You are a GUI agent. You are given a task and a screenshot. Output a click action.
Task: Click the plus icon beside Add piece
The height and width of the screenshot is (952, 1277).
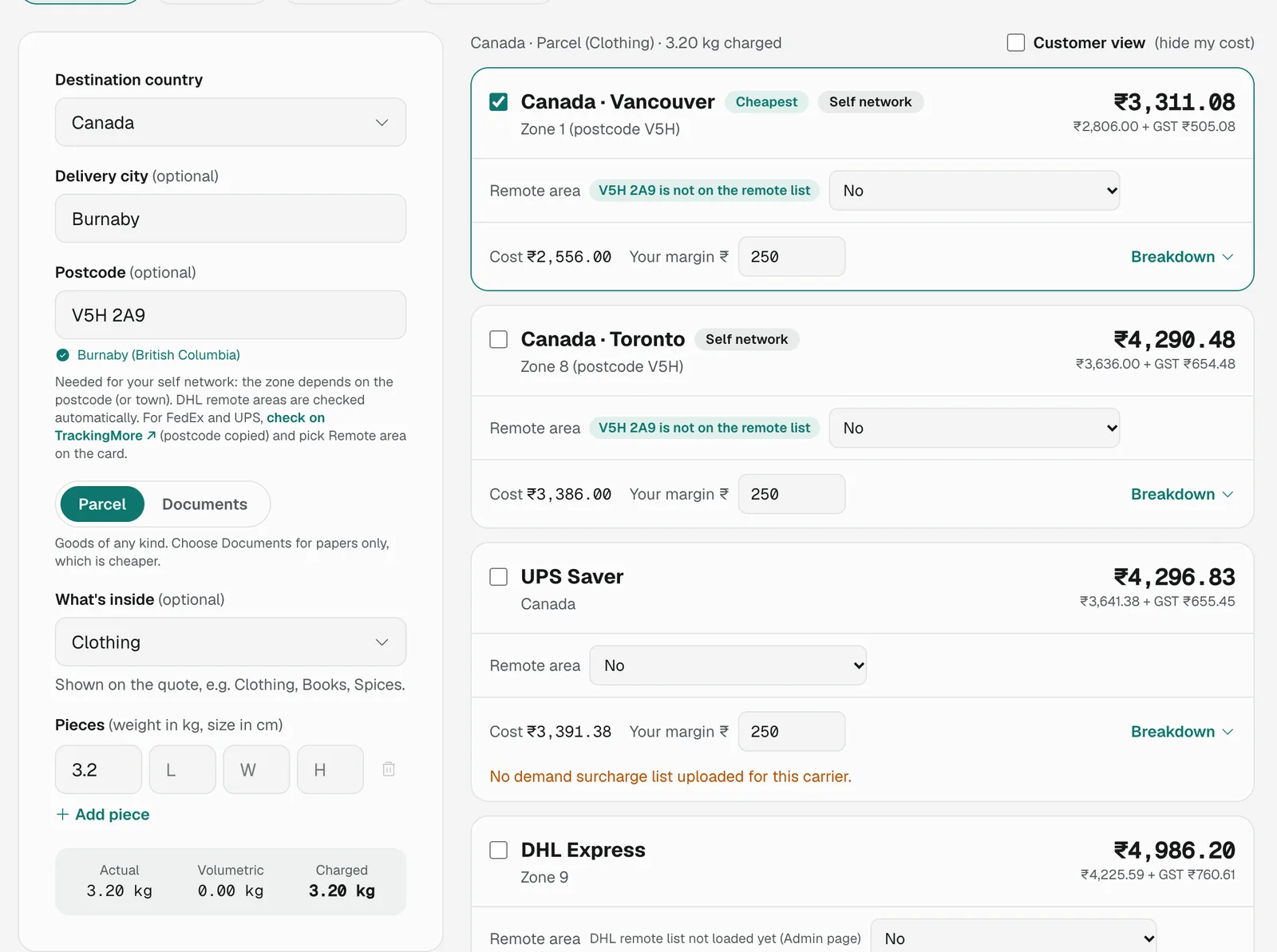62,815
